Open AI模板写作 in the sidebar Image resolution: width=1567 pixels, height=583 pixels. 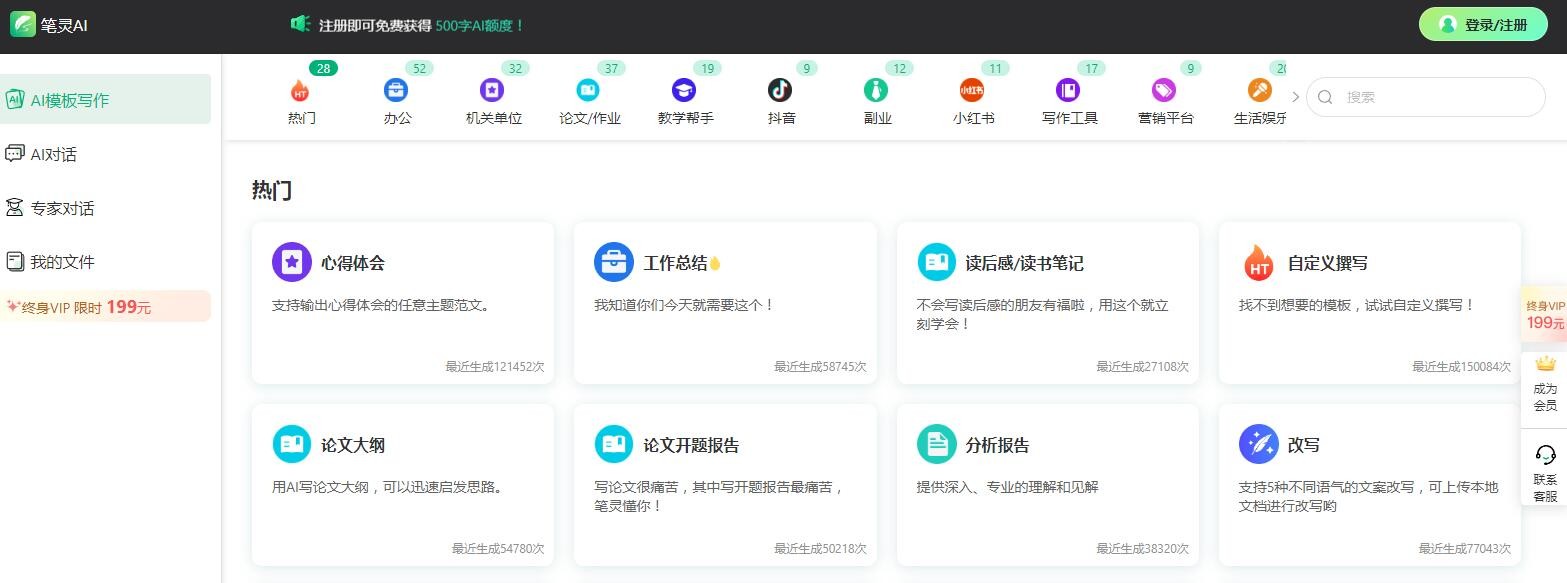coord(105,99)
